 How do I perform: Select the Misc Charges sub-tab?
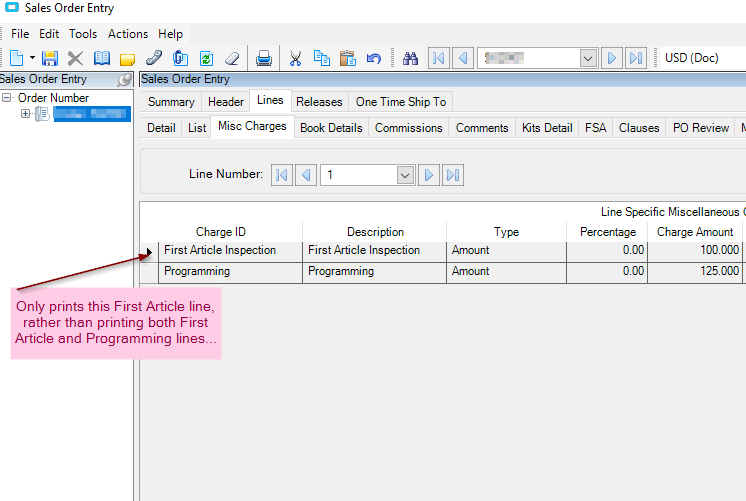click(x=252, y=126)
